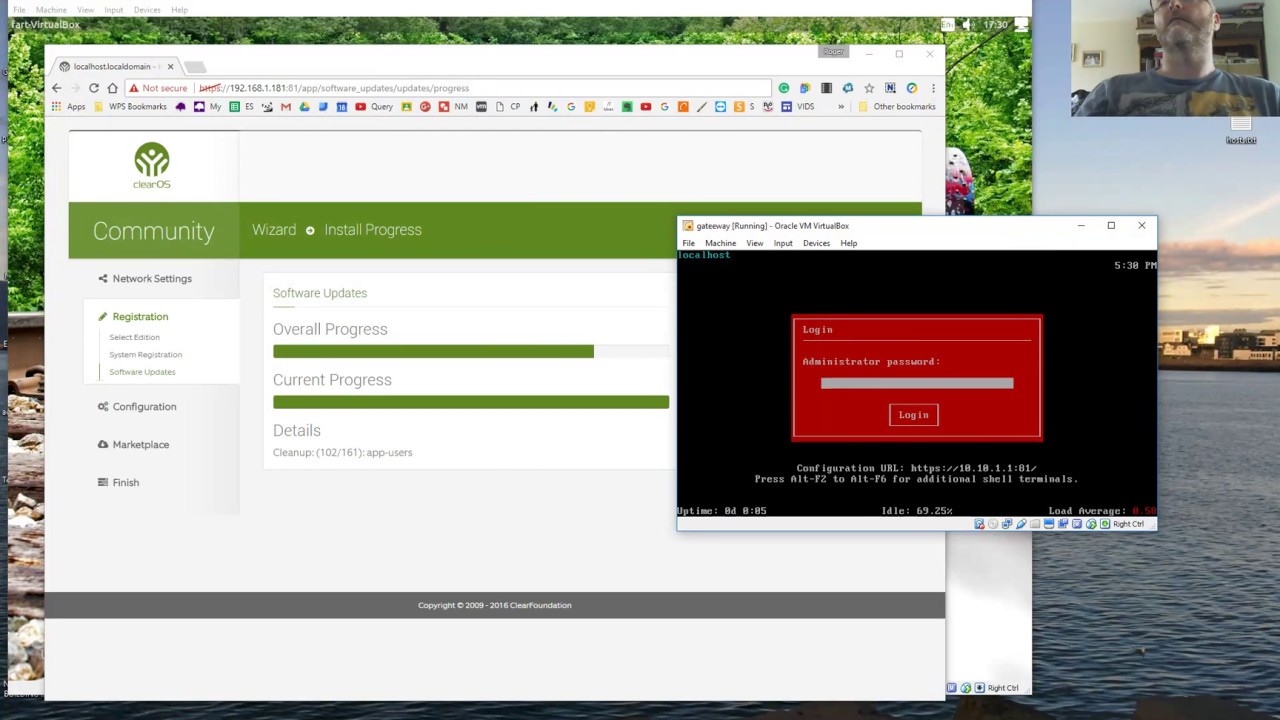Click the green keyboard capture icon beside Right Ctrl
This screenshot has height=720, width=1280.
tap(1105, 524)
